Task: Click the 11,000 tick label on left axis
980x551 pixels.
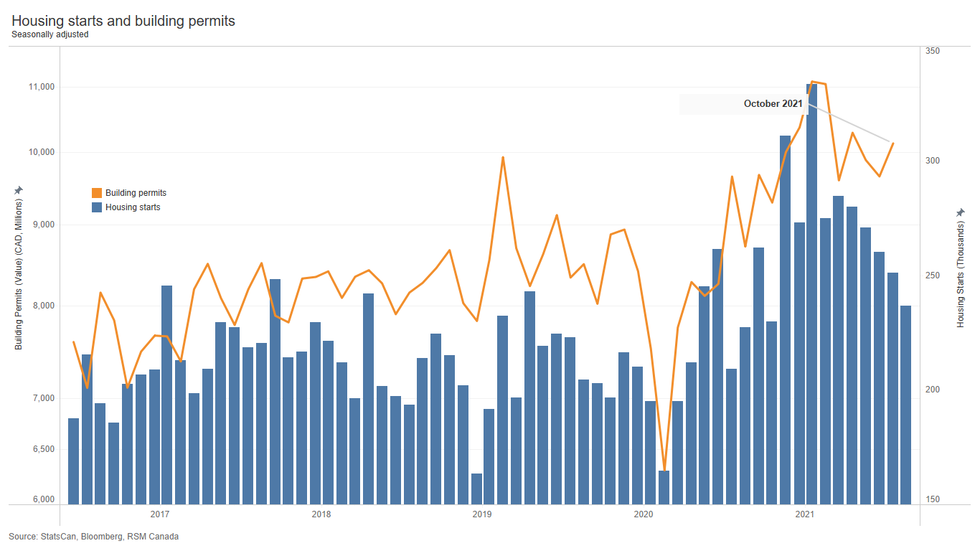Action: 39,87
